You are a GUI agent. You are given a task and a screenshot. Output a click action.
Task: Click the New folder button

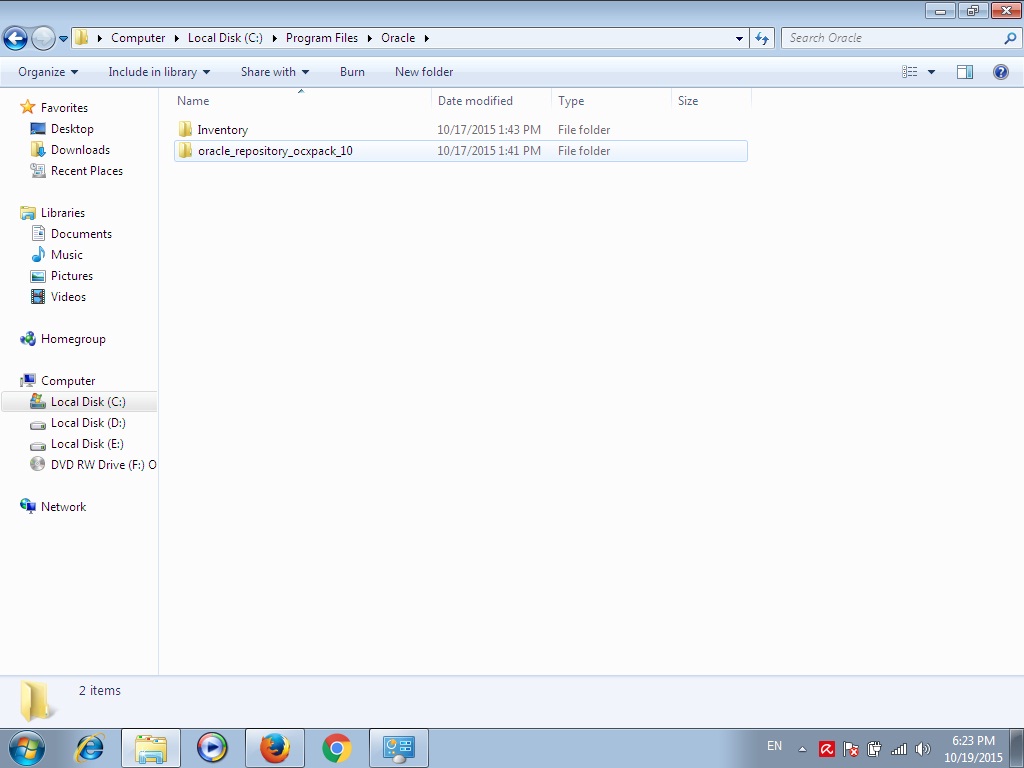[424, 72]
